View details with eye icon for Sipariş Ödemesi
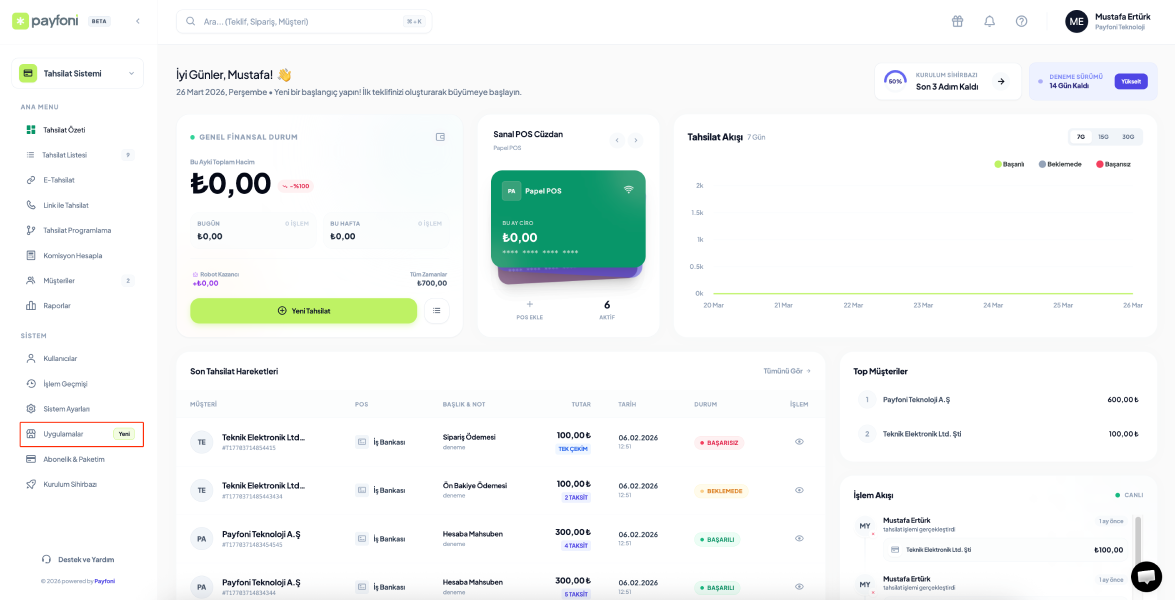The width and height of the screenshot is (1175, 600). tap(799, 441)
